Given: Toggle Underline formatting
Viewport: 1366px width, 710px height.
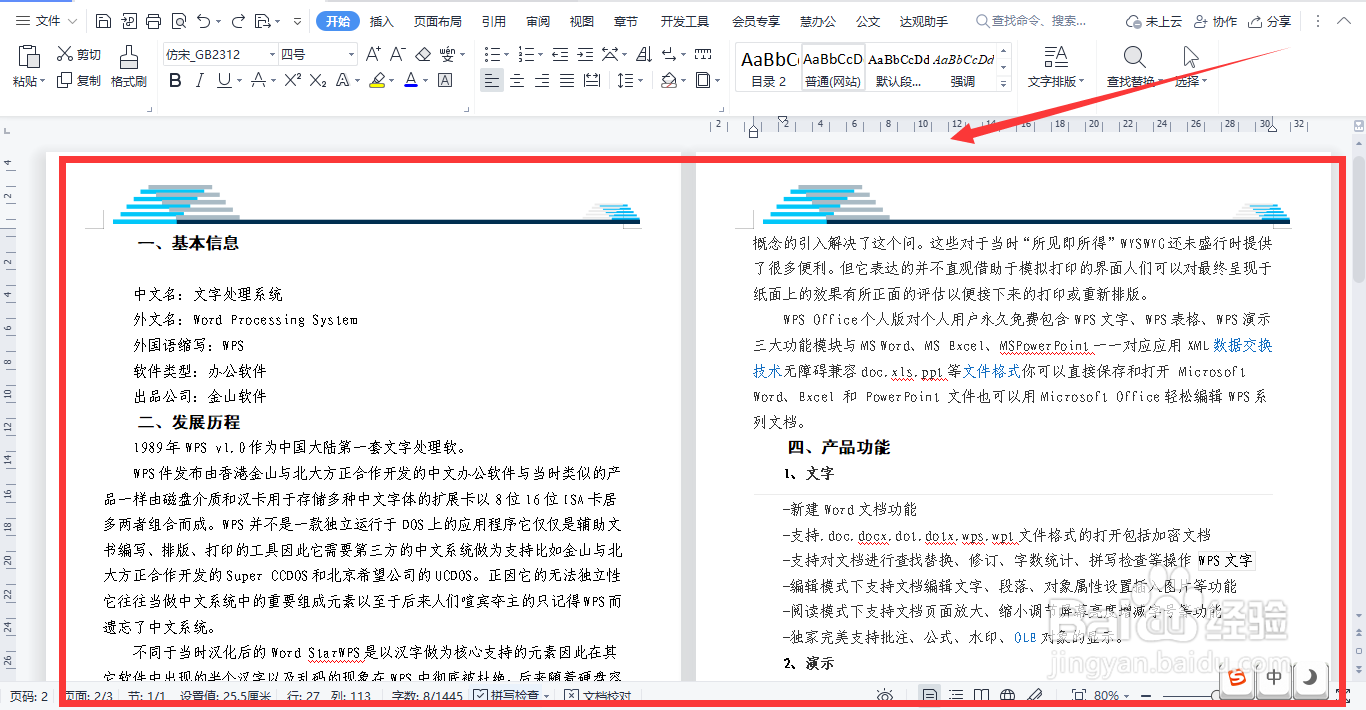Looking at the screenshot, I should (x=223, y=80).
